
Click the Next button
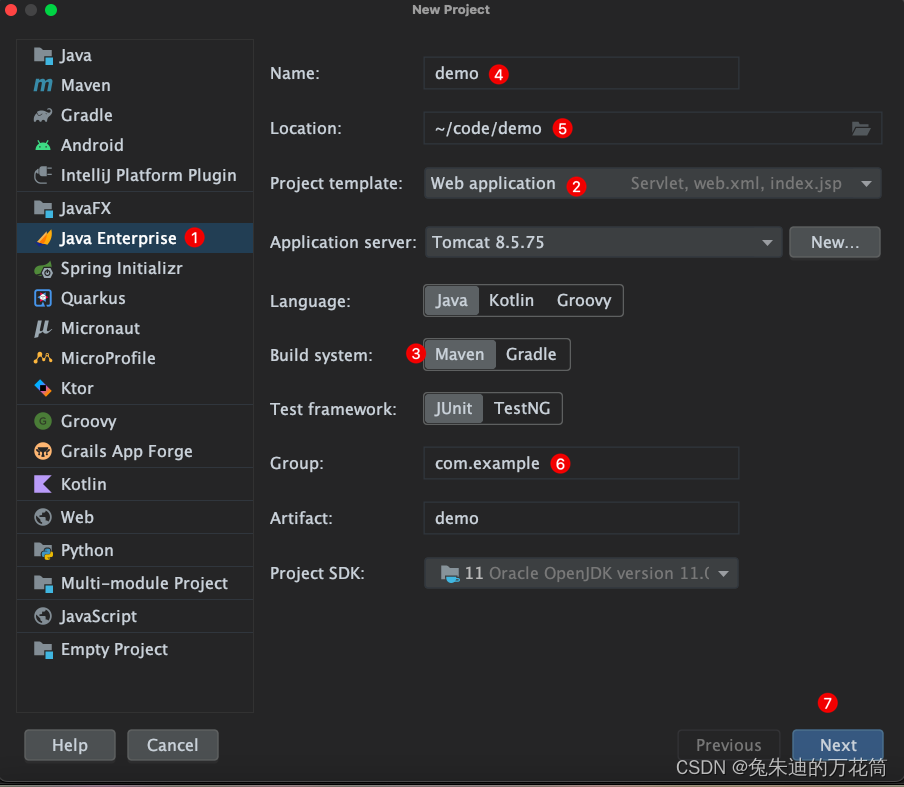(838, 745)
